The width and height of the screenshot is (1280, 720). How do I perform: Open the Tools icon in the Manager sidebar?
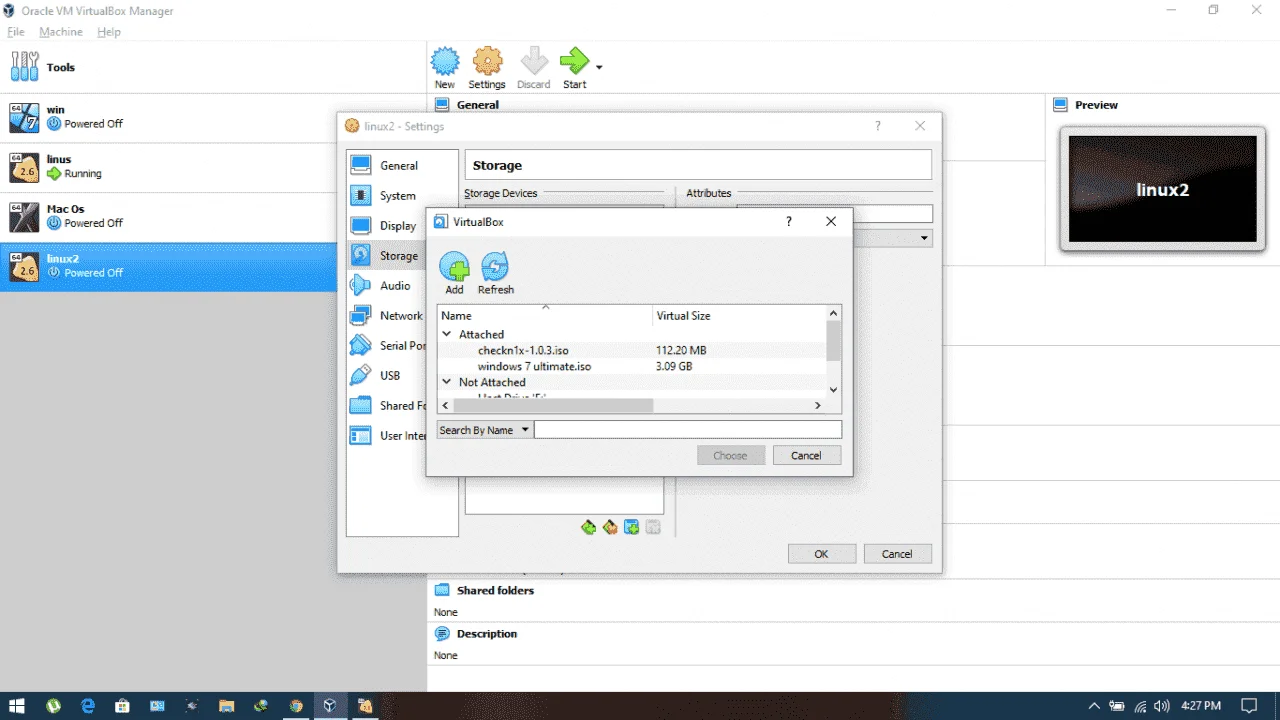click(x=24, y=67)
